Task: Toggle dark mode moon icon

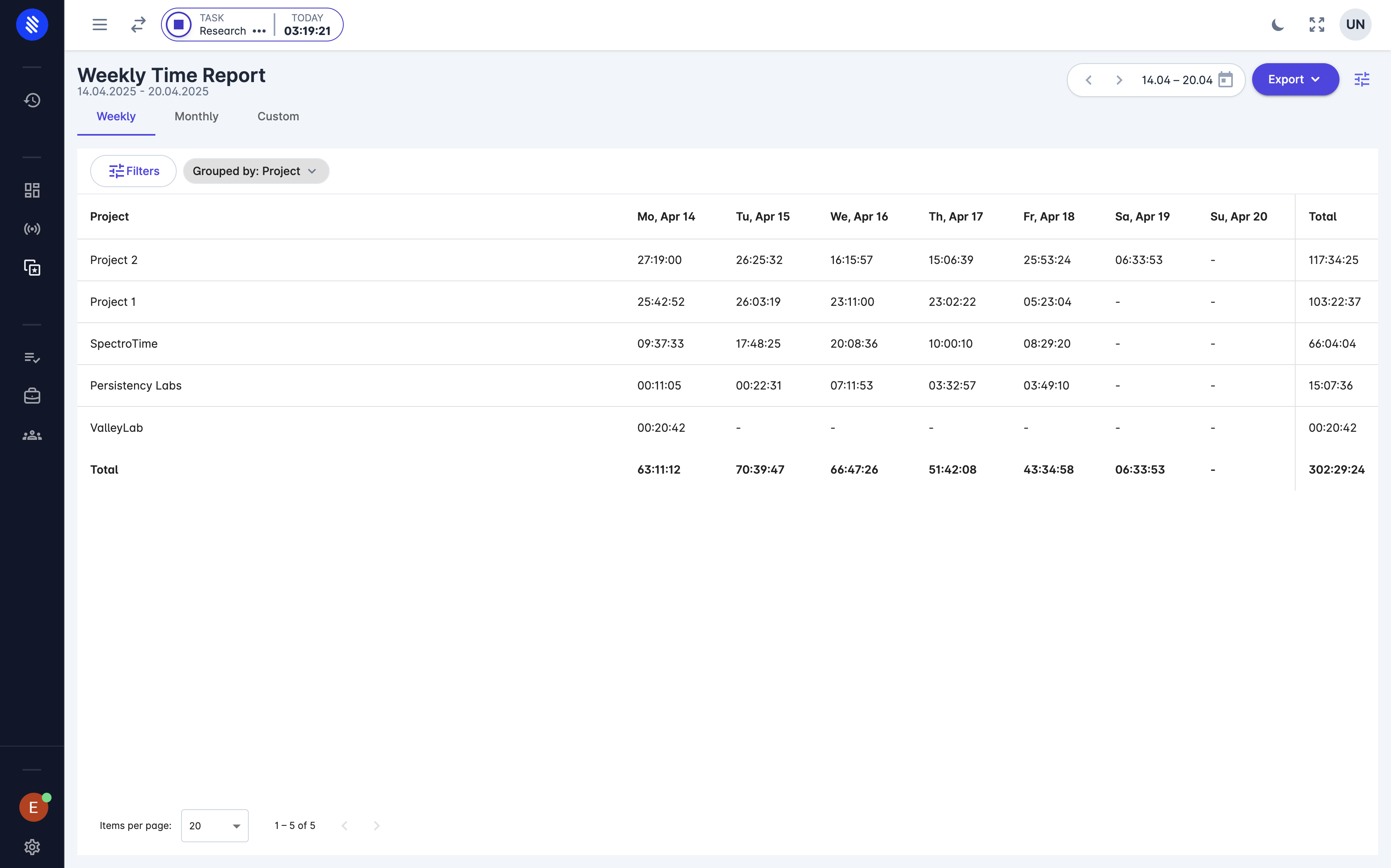Action: (1277, 25)
